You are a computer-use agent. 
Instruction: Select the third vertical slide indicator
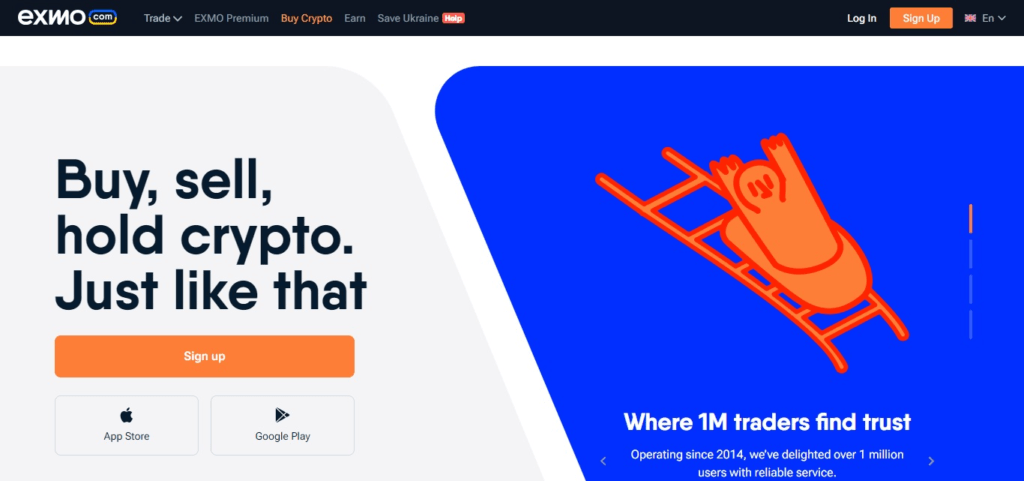pos(970,289)
